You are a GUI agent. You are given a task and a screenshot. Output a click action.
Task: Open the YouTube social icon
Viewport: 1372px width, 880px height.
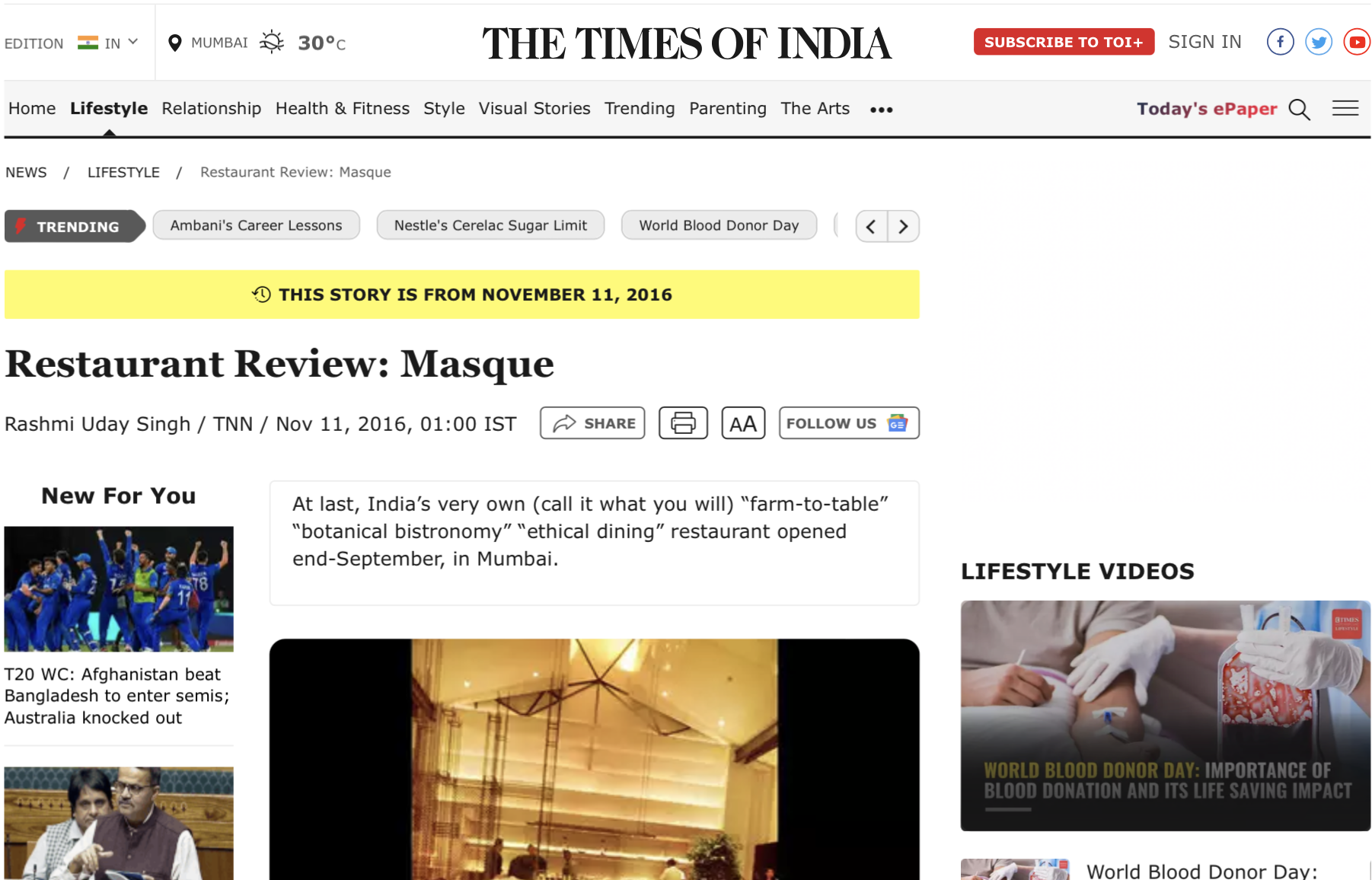pos(1356,42)
